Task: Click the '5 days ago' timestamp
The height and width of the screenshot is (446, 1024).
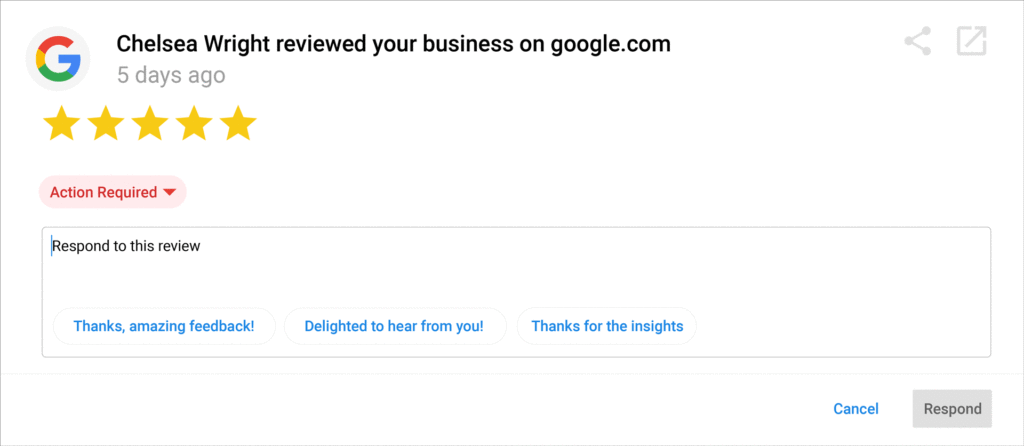Action: click(x=171, y=75)
